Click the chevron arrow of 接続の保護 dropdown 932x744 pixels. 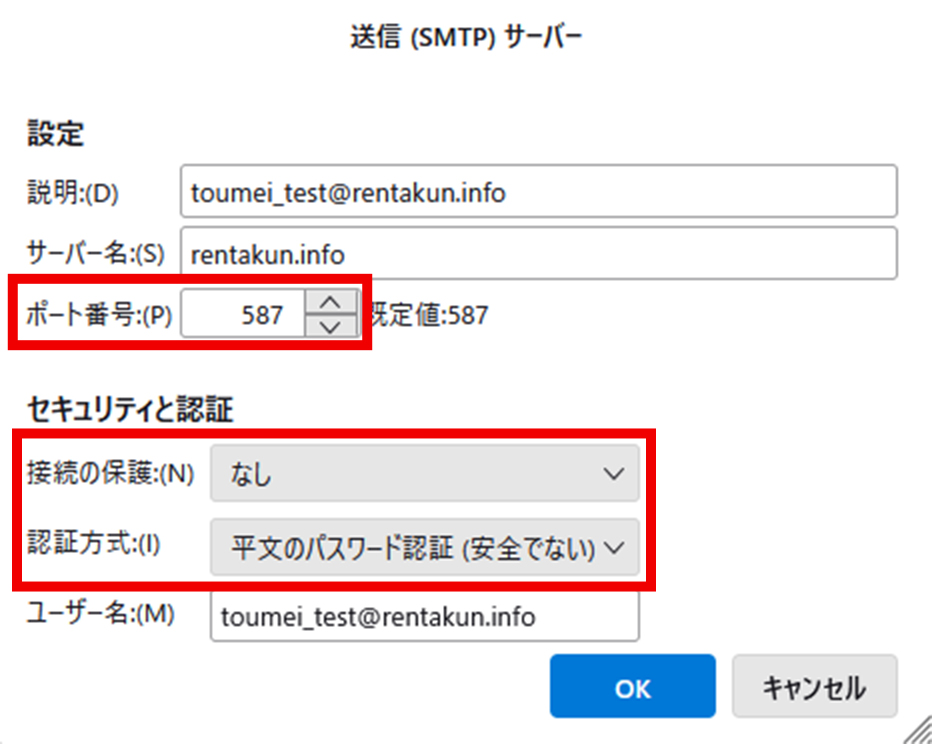pos(614,474)
